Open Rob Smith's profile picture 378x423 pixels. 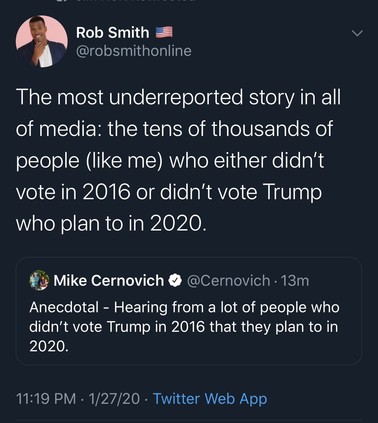(42, 41)
